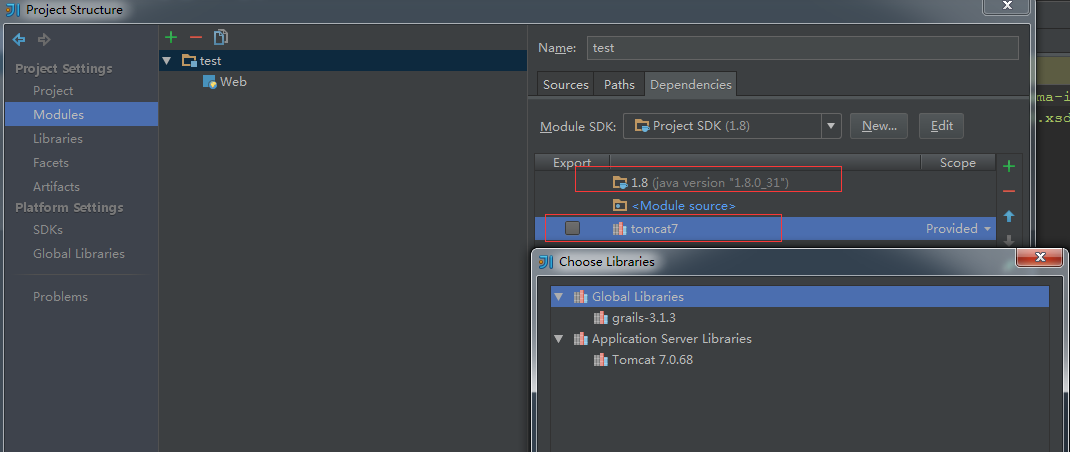Click the Application Server Libraries icon
Viewport: 1070px width, 452px height.
(x=580, y=339)
